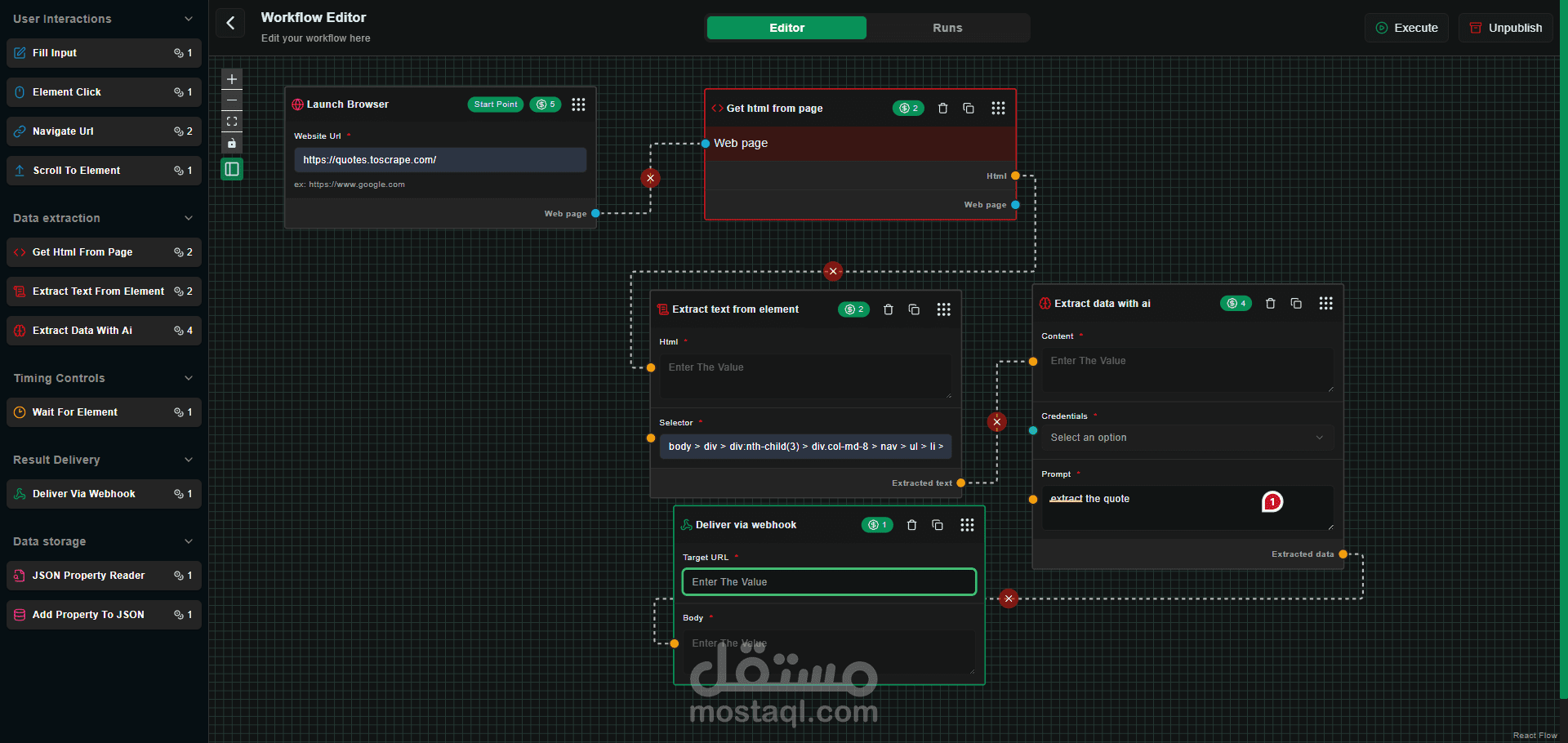Click the Execute button

[x=1406, y=27]
